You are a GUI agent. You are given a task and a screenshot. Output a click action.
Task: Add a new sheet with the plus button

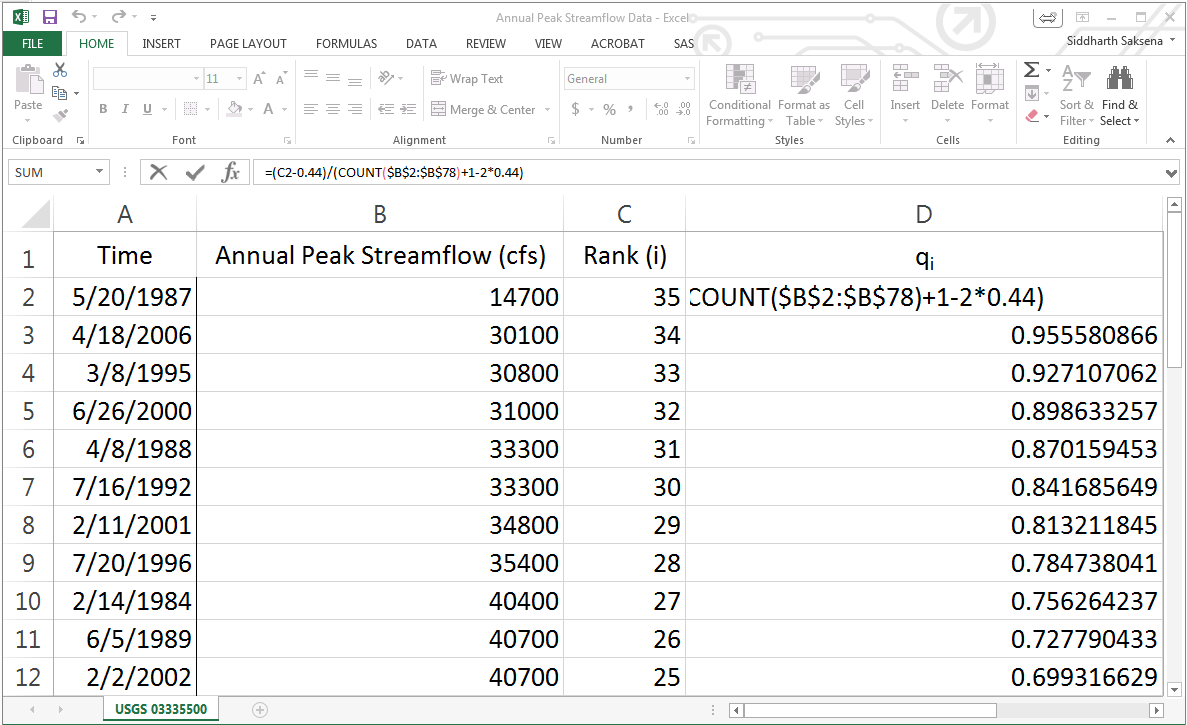260,710
